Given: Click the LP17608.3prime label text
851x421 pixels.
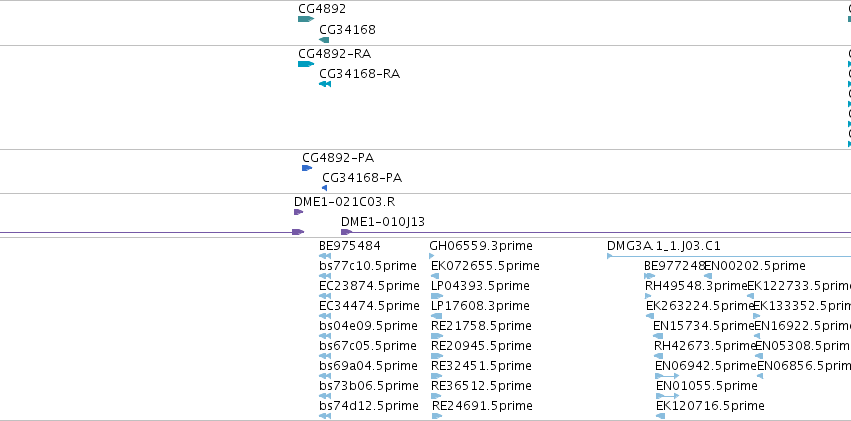Looking at the screenshot, I should pyautogui.click(x=480, y=306).
